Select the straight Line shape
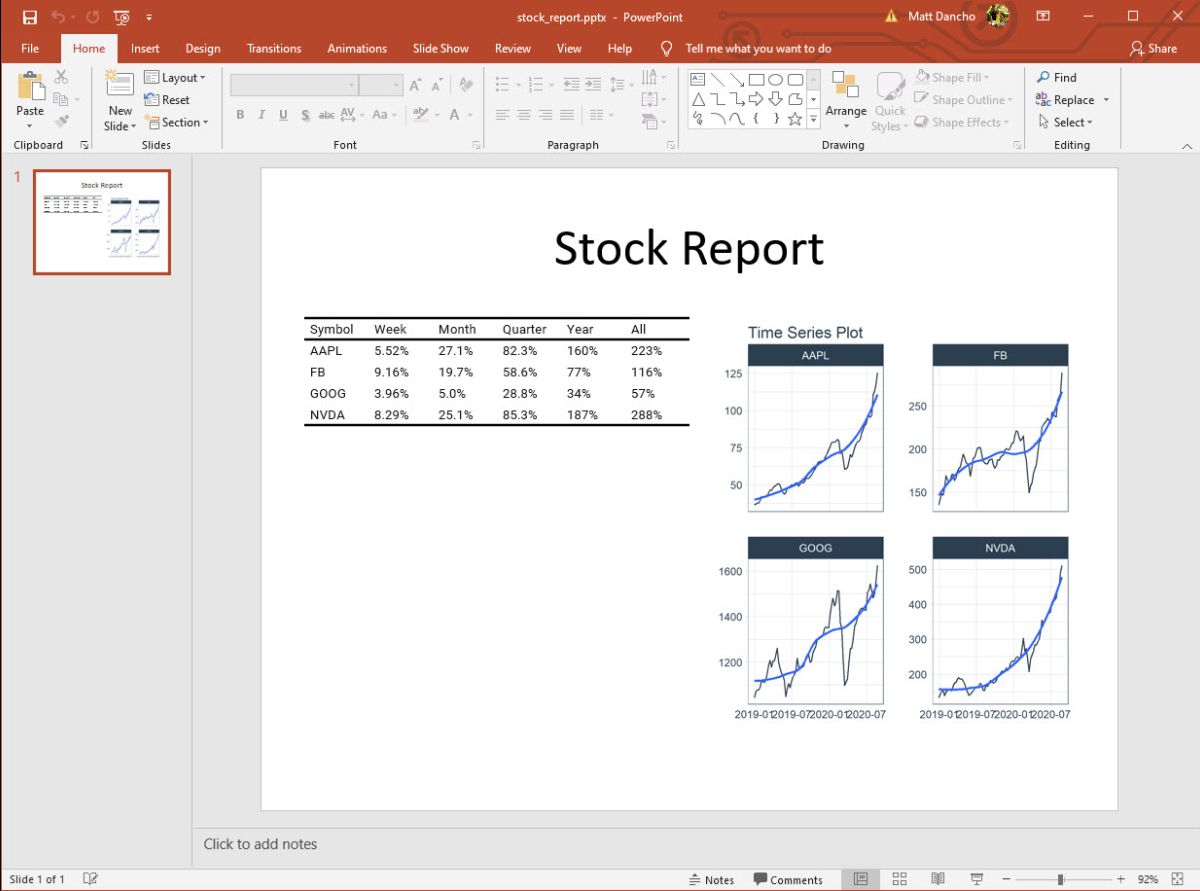This screenshot has width=1200, height=891. pyautogui.click(x=717, y=79)
